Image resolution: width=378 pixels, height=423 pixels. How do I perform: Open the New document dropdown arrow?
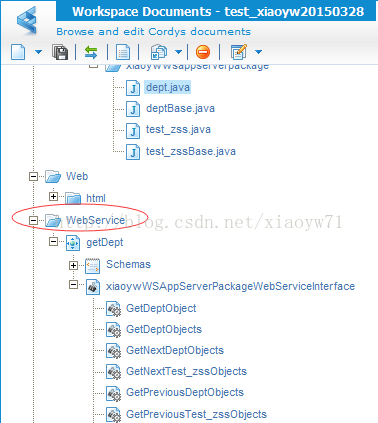(x=38, y=52)
